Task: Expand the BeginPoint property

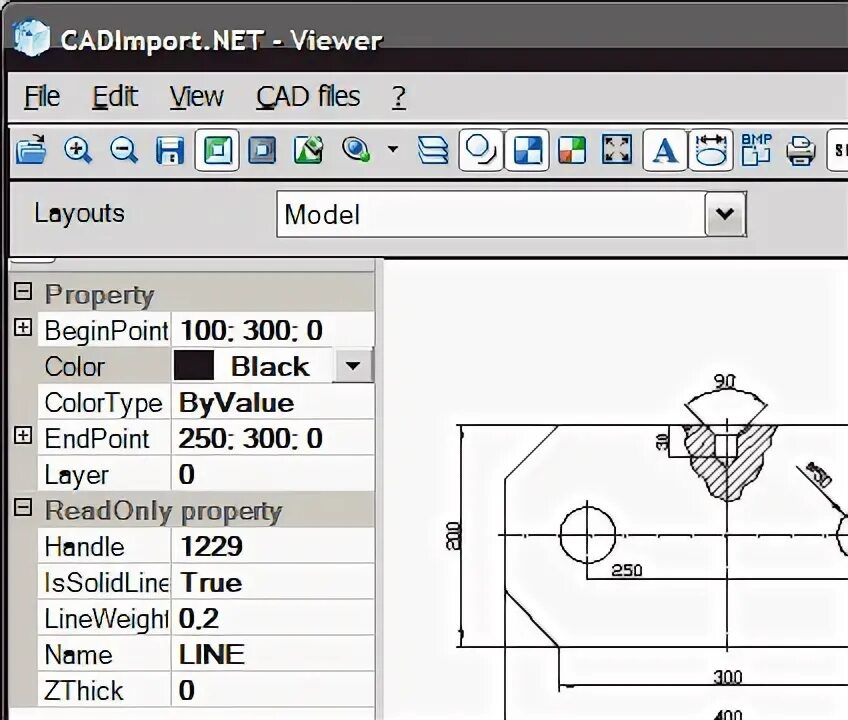Action: [23, 327]
